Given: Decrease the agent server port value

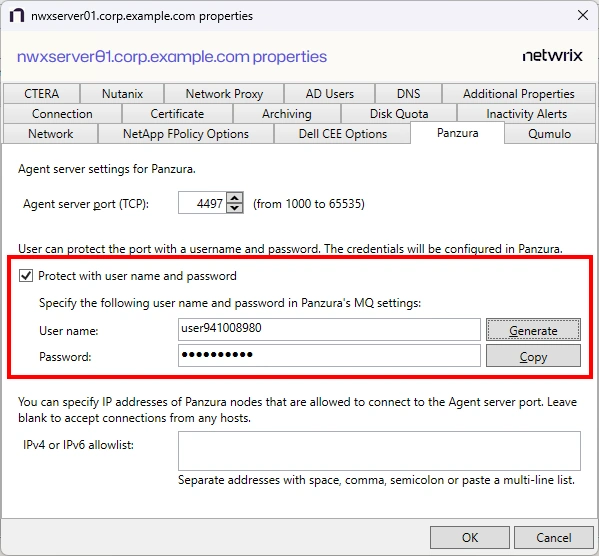Looking at the screenshot, I should tap(235, 208).
